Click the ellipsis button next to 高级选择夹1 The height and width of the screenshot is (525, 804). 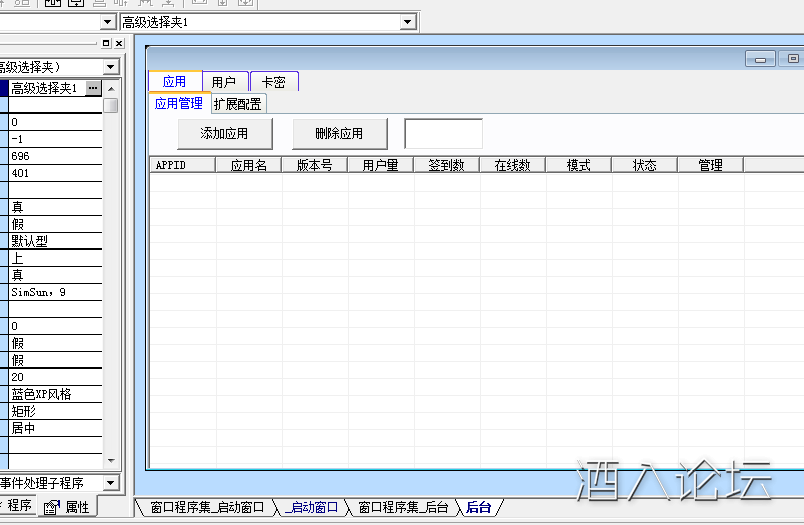coord(93,88)
